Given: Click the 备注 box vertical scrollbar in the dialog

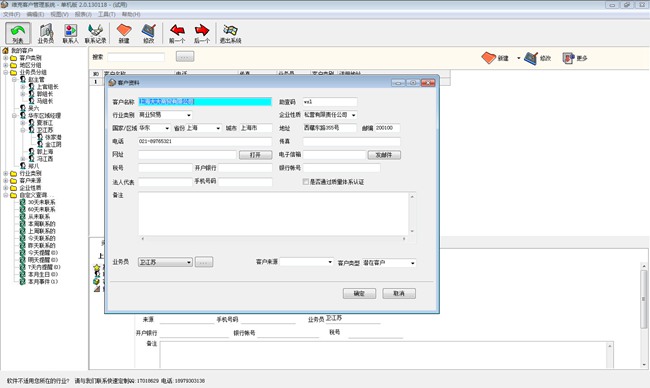Looking at the screenshot, I should coord(412,214).
